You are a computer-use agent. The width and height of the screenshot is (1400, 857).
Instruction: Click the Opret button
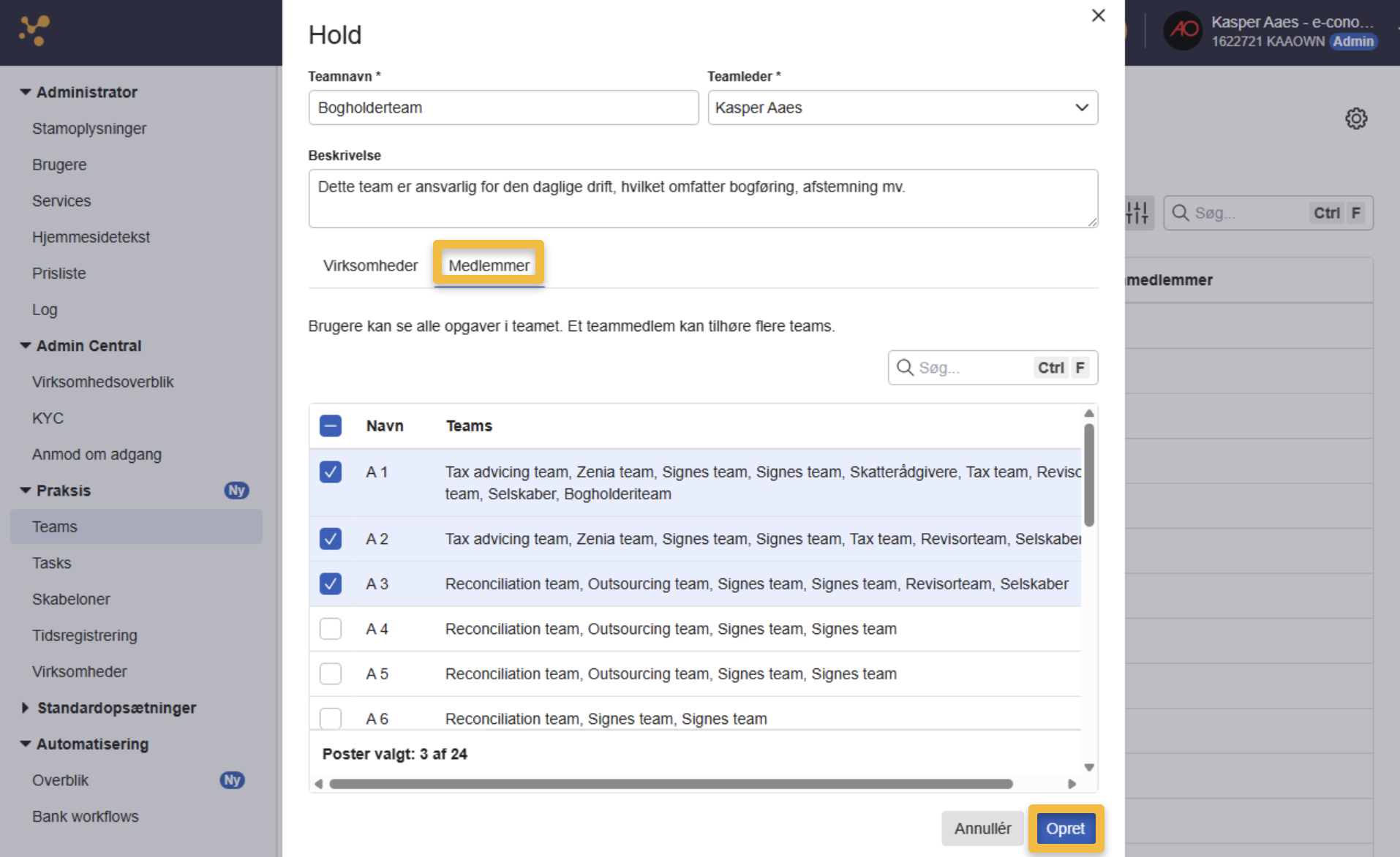pos(1065,828)
